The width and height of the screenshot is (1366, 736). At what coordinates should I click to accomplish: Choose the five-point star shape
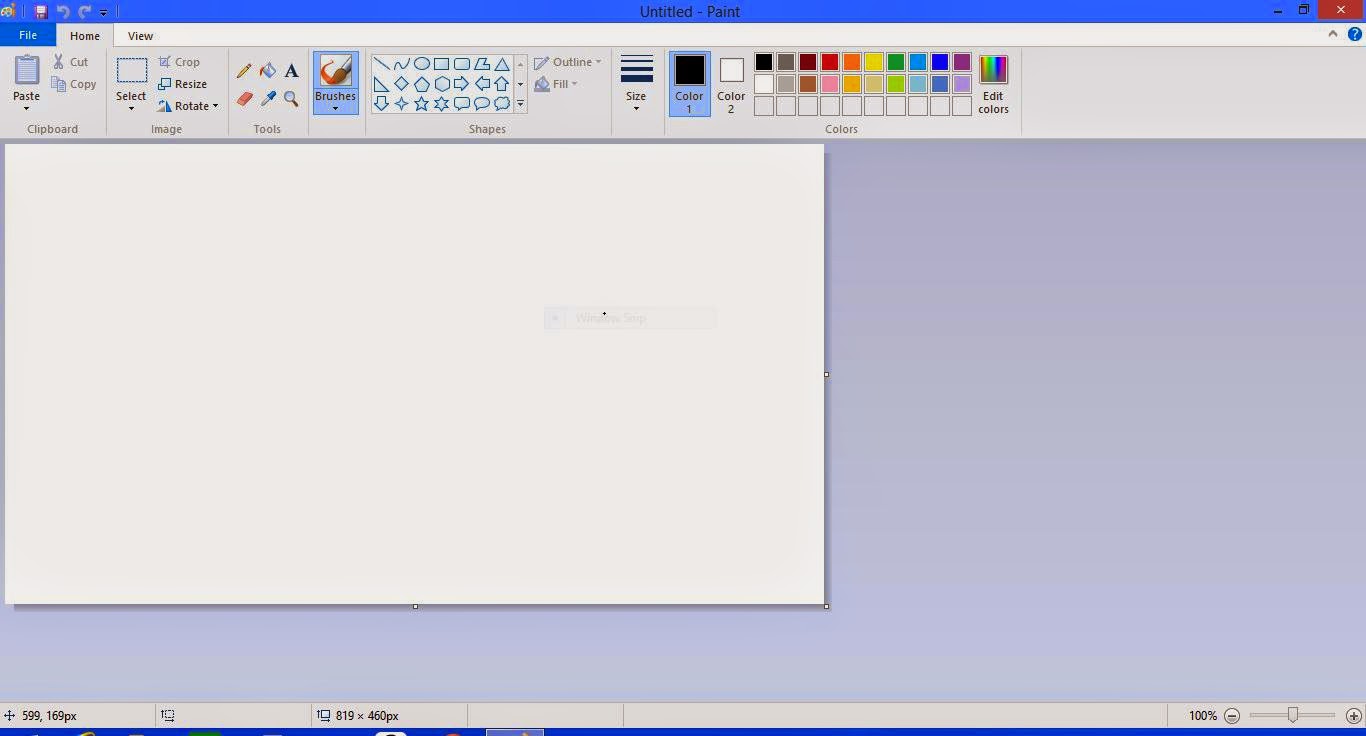pyautogui.click(x=421, y=104)
